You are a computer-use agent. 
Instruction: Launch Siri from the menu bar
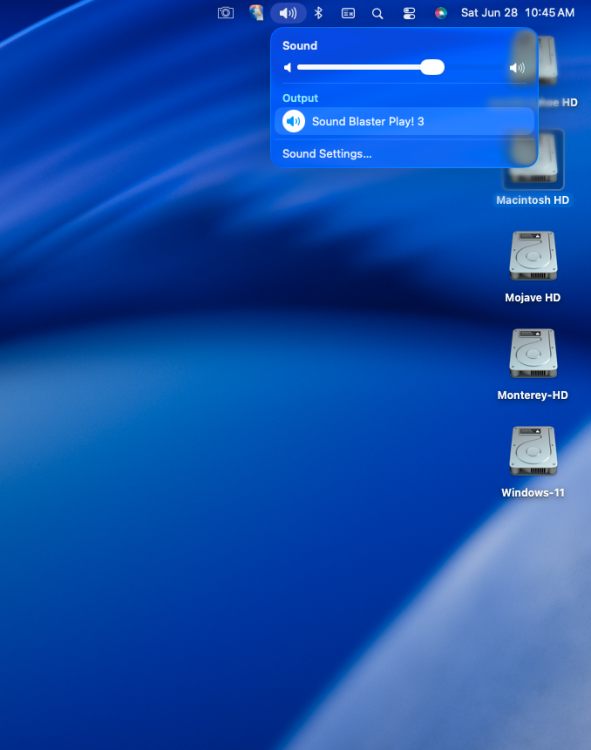441,13
